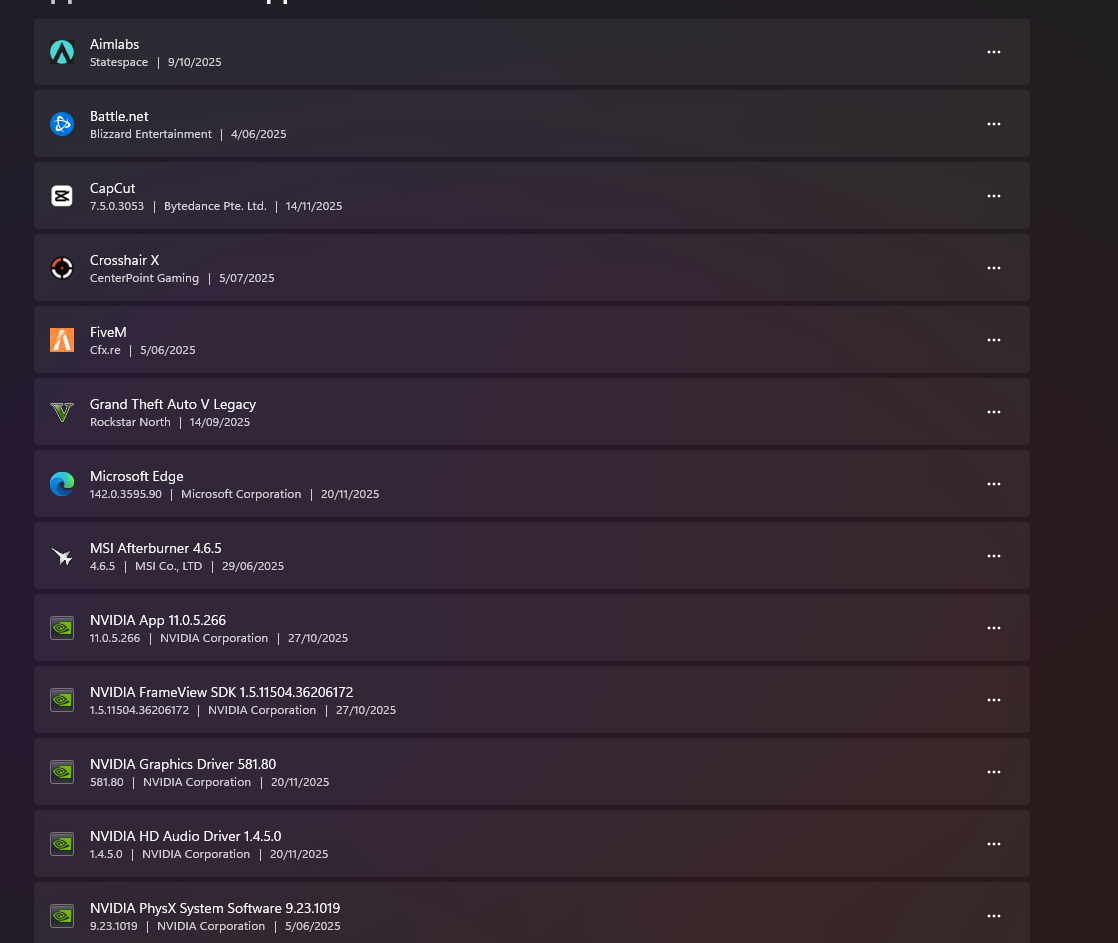Open more options for Microsoft Edge
The image size is (1118, 943).
pyautogui.click(x=994, y=484)
